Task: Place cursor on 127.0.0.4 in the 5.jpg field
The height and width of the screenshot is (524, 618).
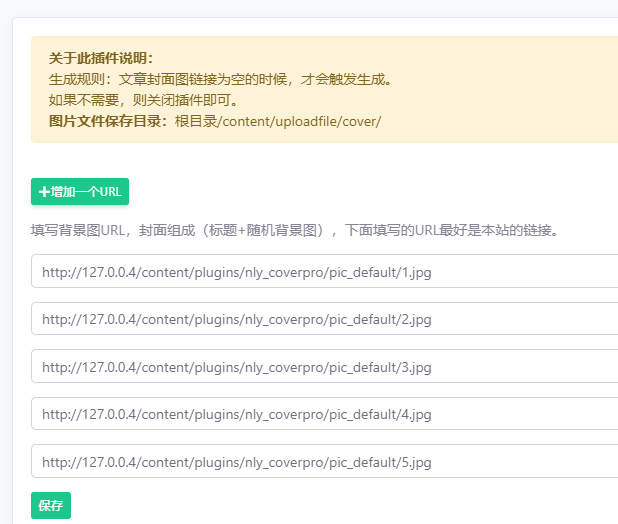Action: [x=103, y=462]
